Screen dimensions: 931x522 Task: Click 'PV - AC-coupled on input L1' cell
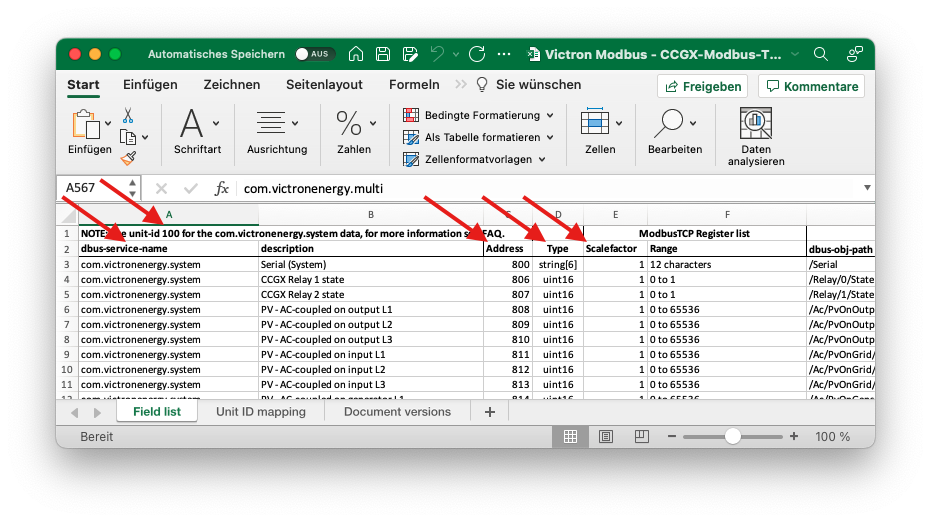(x=370, y=355)
